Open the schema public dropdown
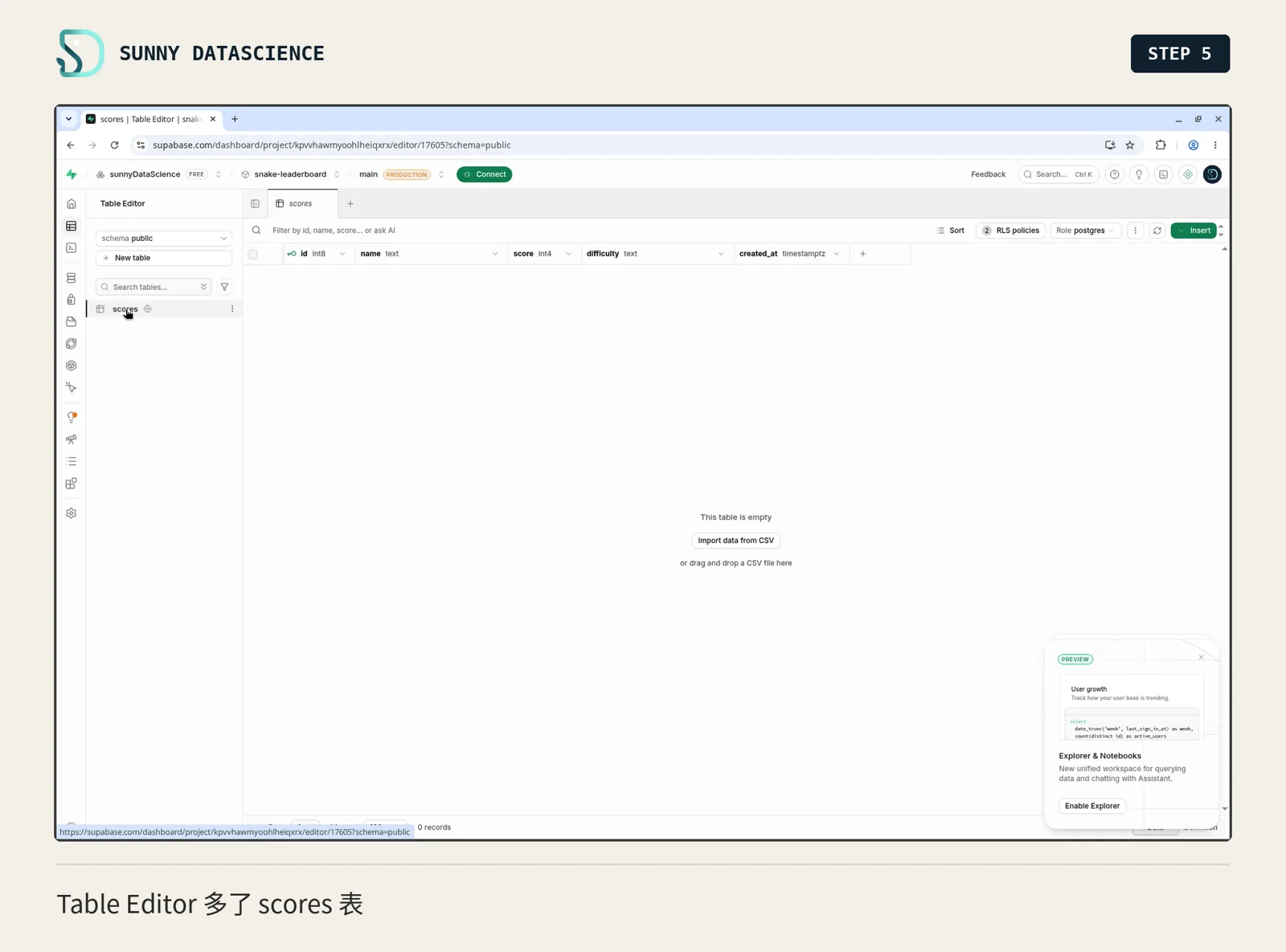This screenshot has height=952, width=1286. tap(164, 239)
